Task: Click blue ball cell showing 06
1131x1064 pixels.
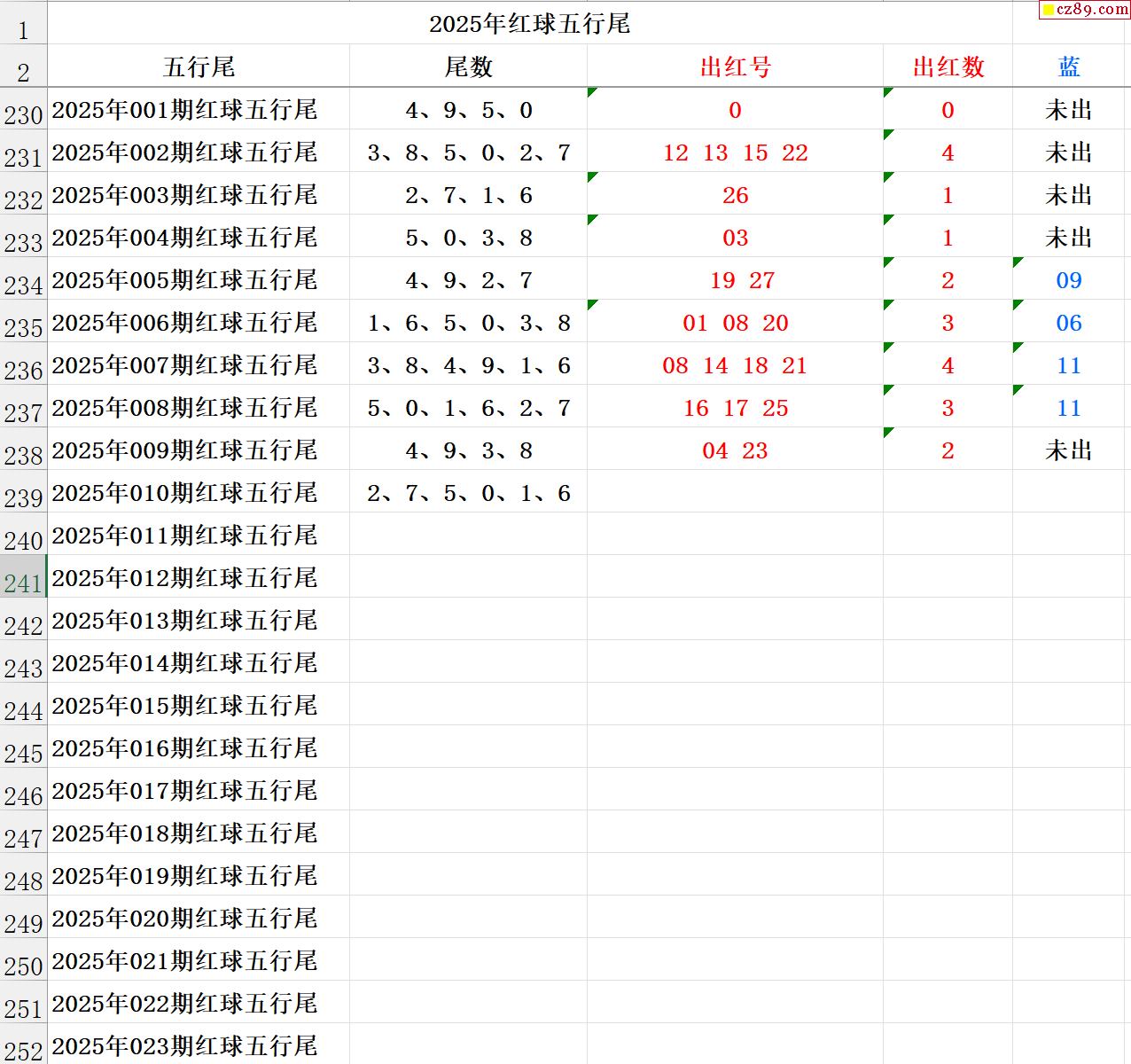Action: (1069, 323)
